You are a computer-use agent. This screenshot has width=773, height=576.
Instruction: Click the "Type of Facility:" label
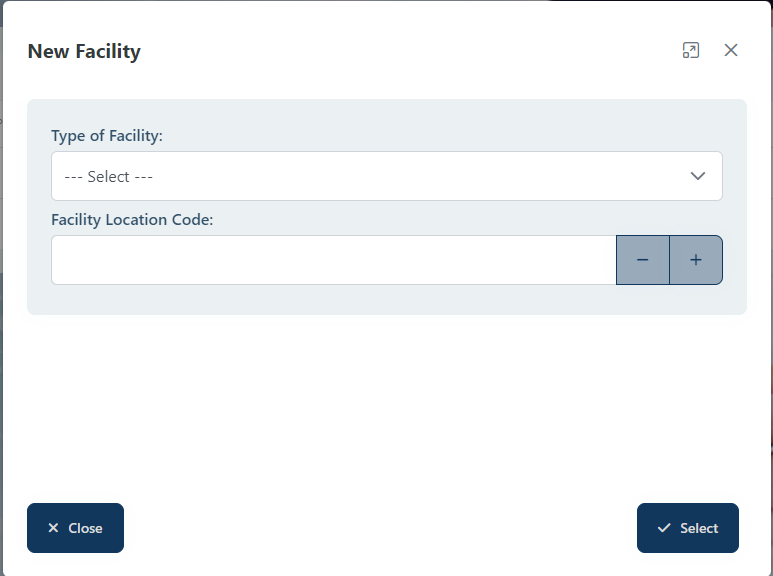click(107, 135)
